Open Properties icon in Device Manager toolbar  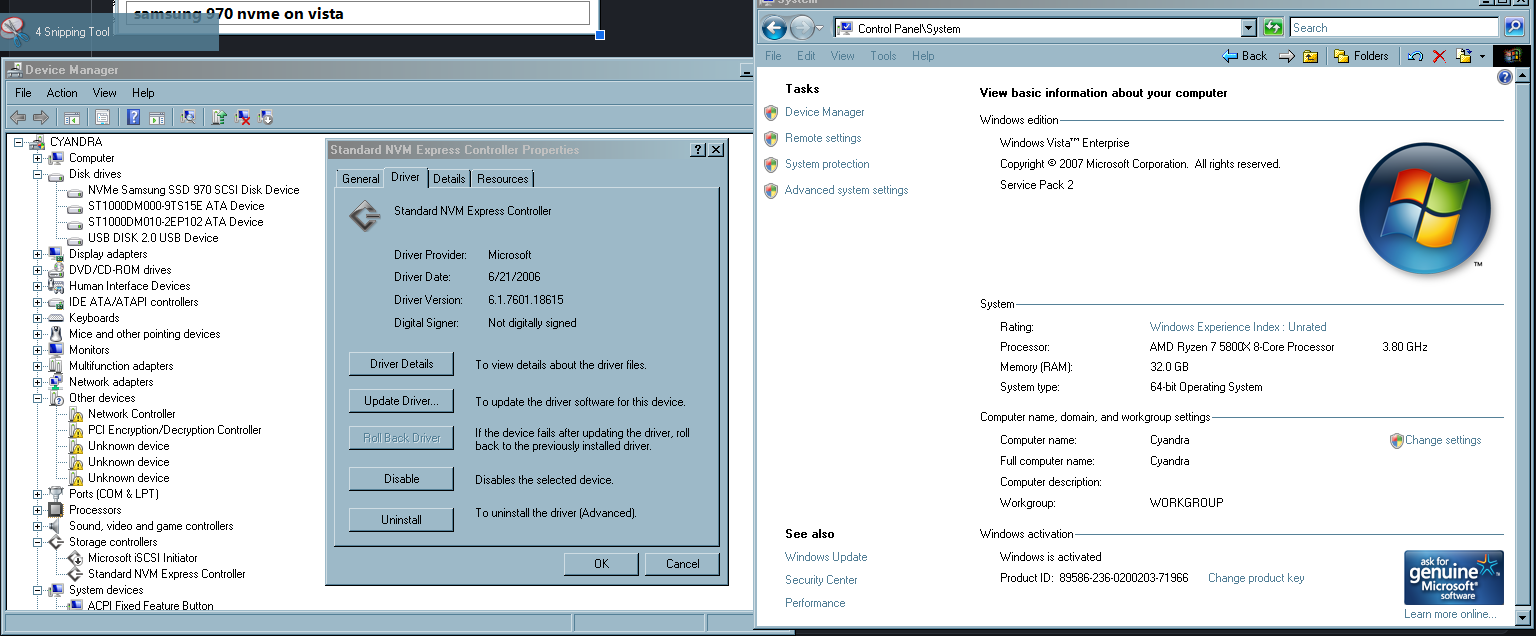click(102, 117)
